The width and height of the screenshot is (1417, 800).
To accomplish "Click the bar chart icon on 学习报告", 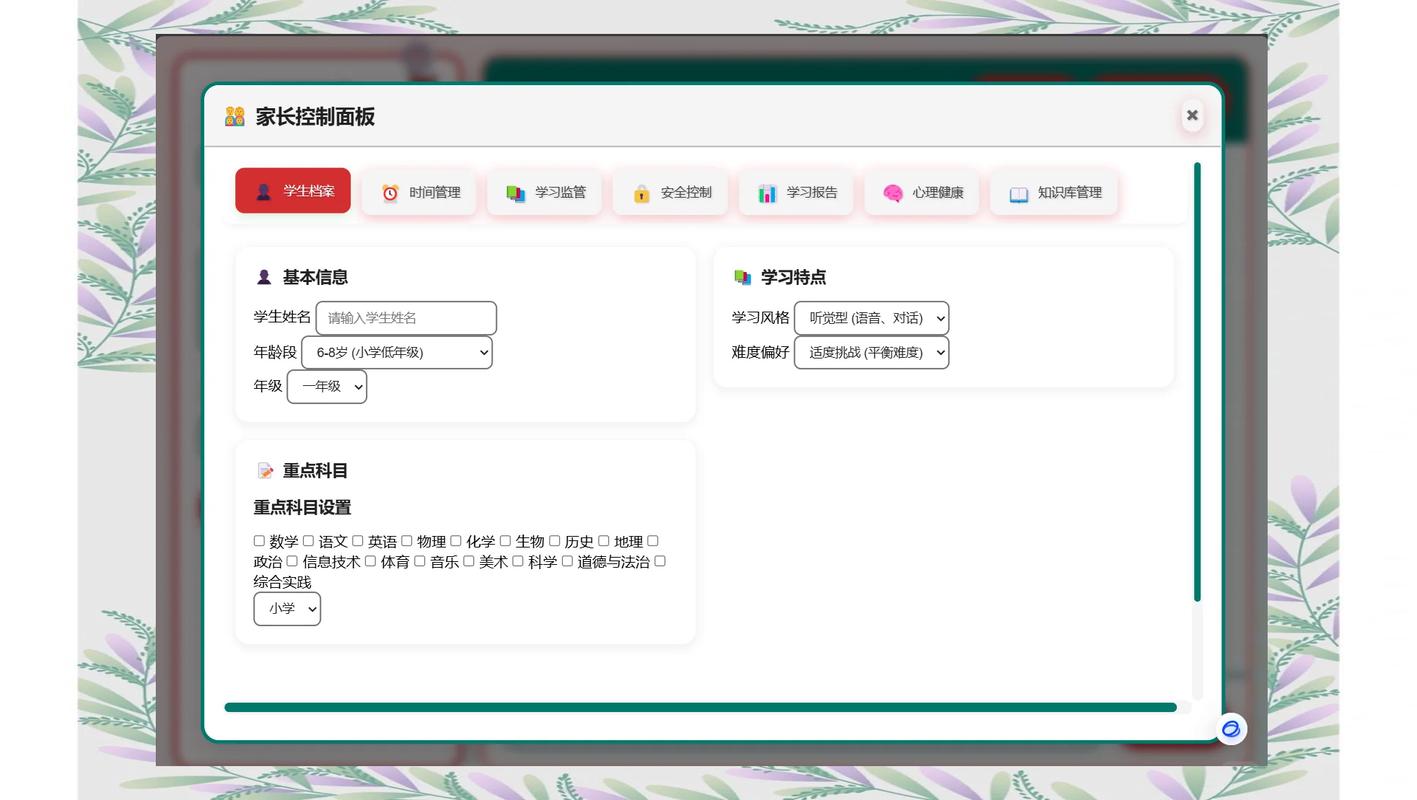I will point(767,193).
